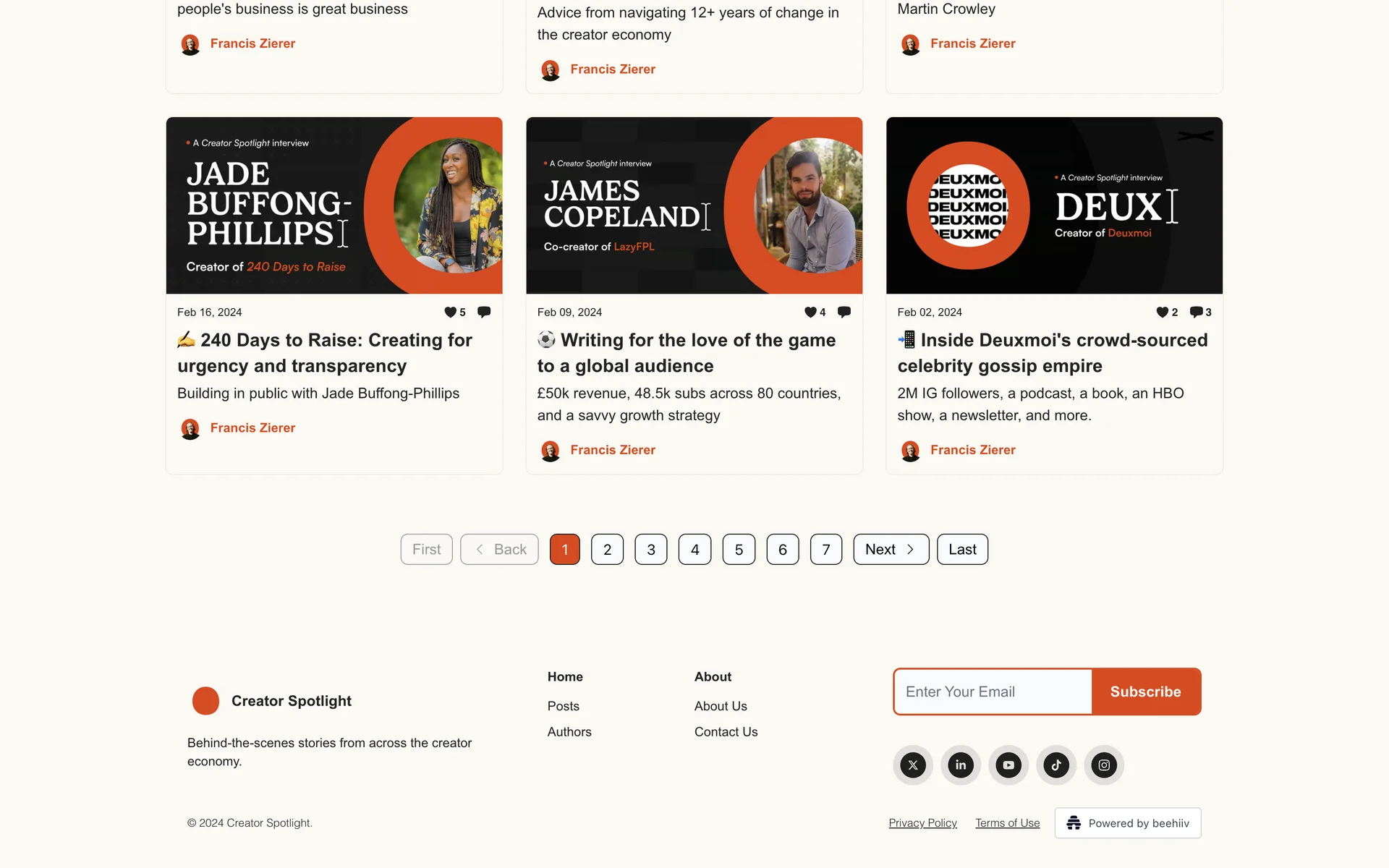Focus the Enter Your Email field
The width and height of the screenshot is (1389, 868).
coord(993,692)
